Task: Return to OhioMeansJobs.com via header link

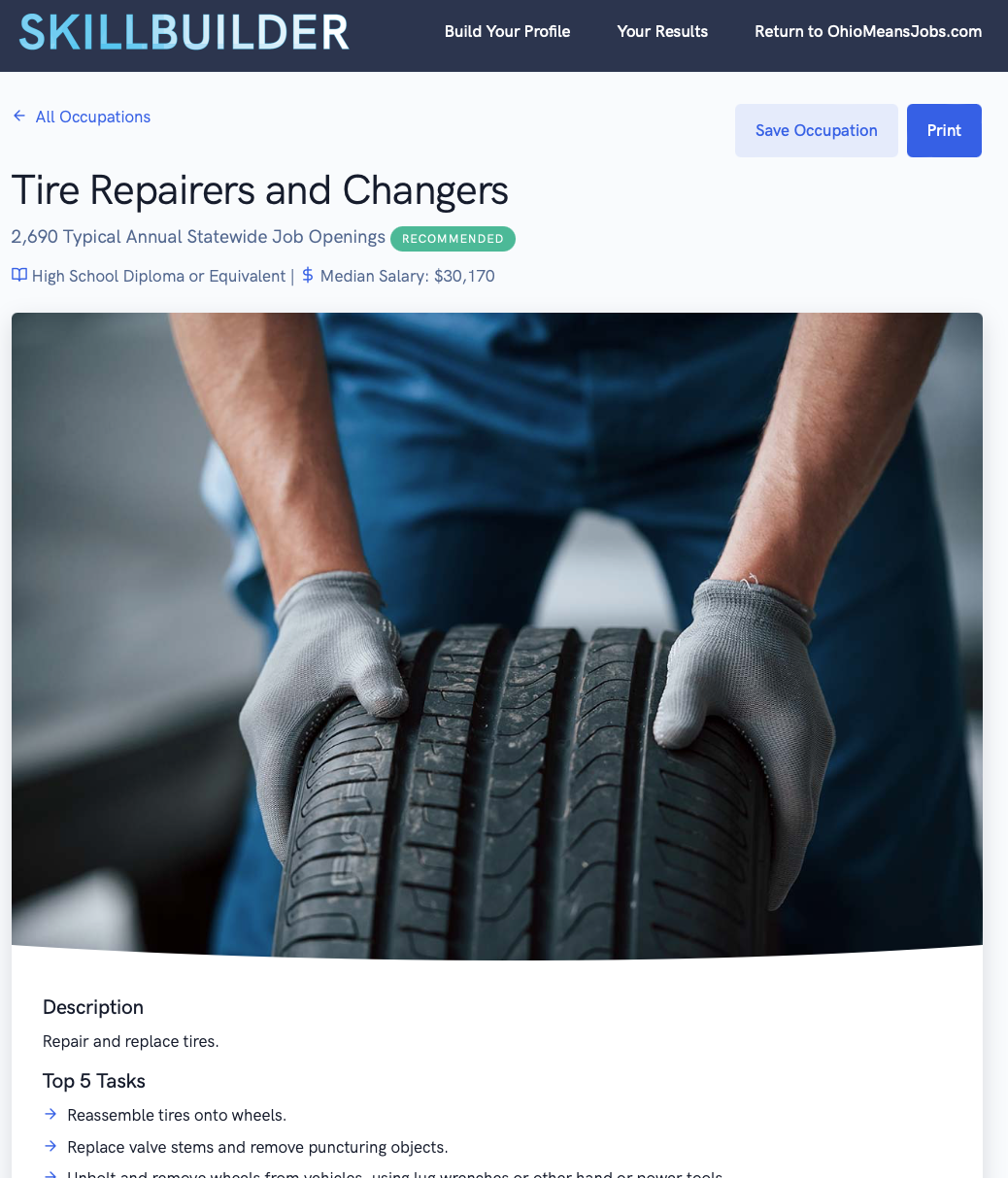Action: pos(868,31)
